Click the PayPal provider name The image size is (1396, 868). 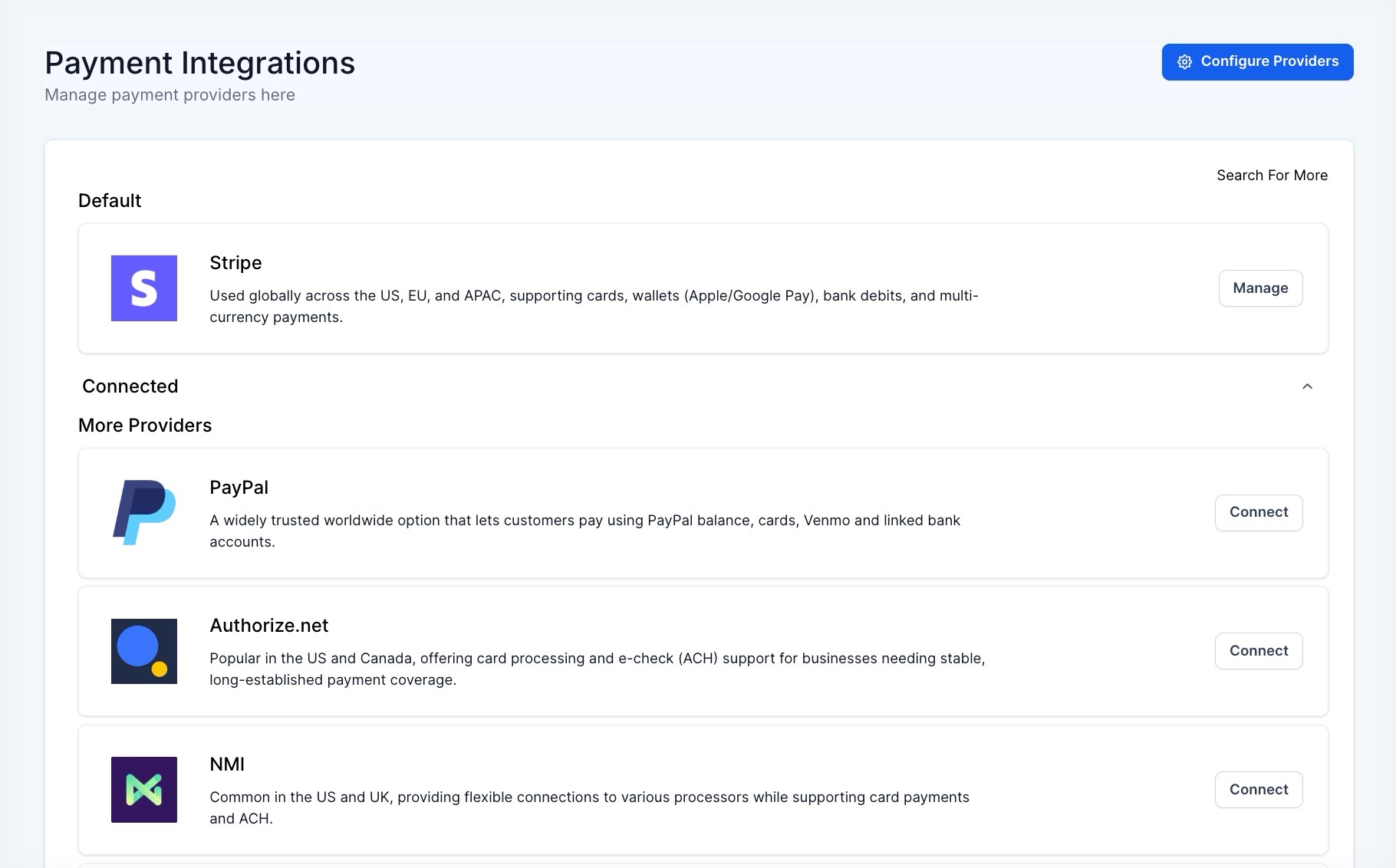pyautogui.click(x=239, y=488)
